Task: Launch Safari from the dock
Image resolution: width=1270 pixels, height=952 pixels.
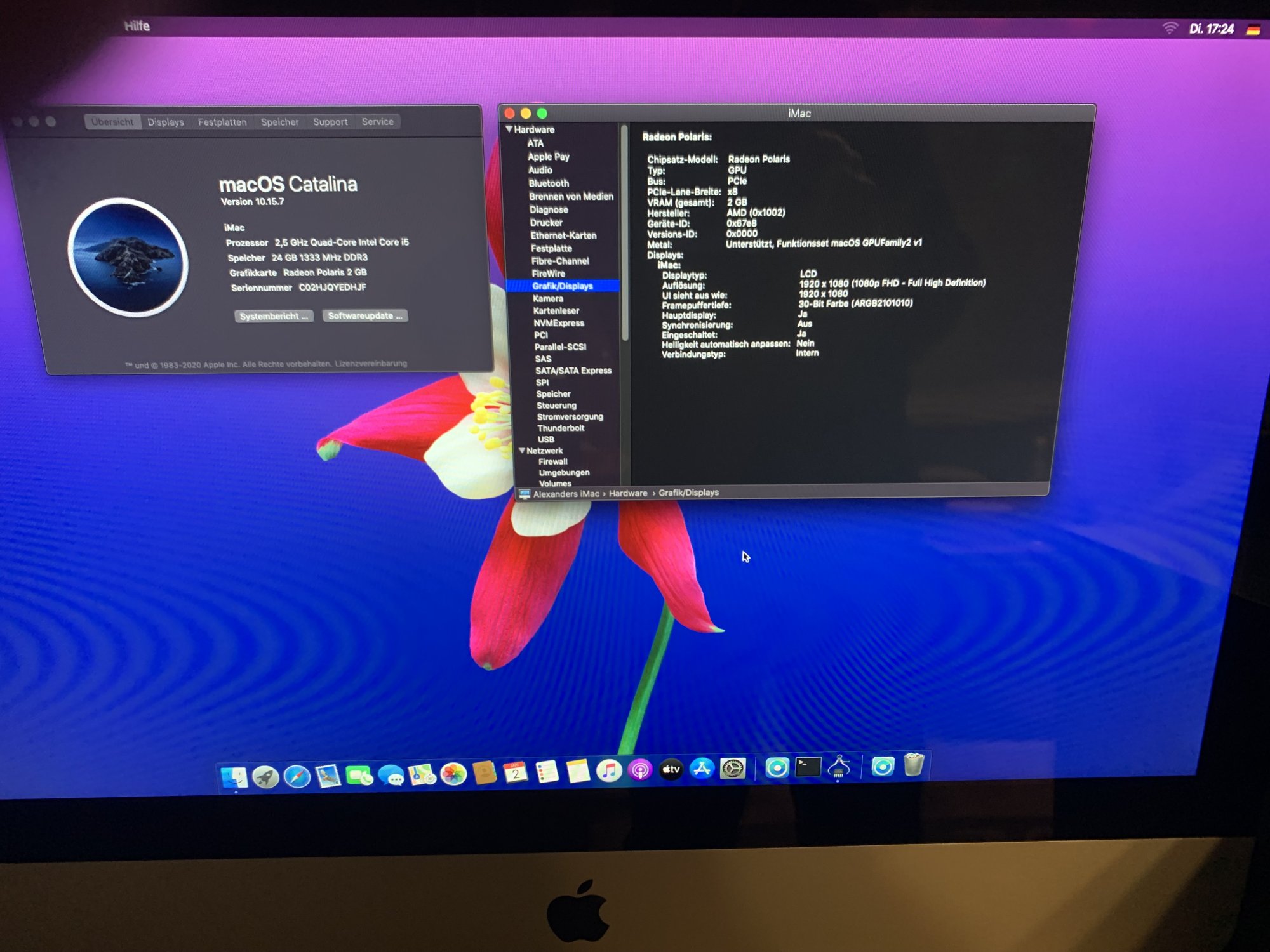Action: (x=297, y=776)
